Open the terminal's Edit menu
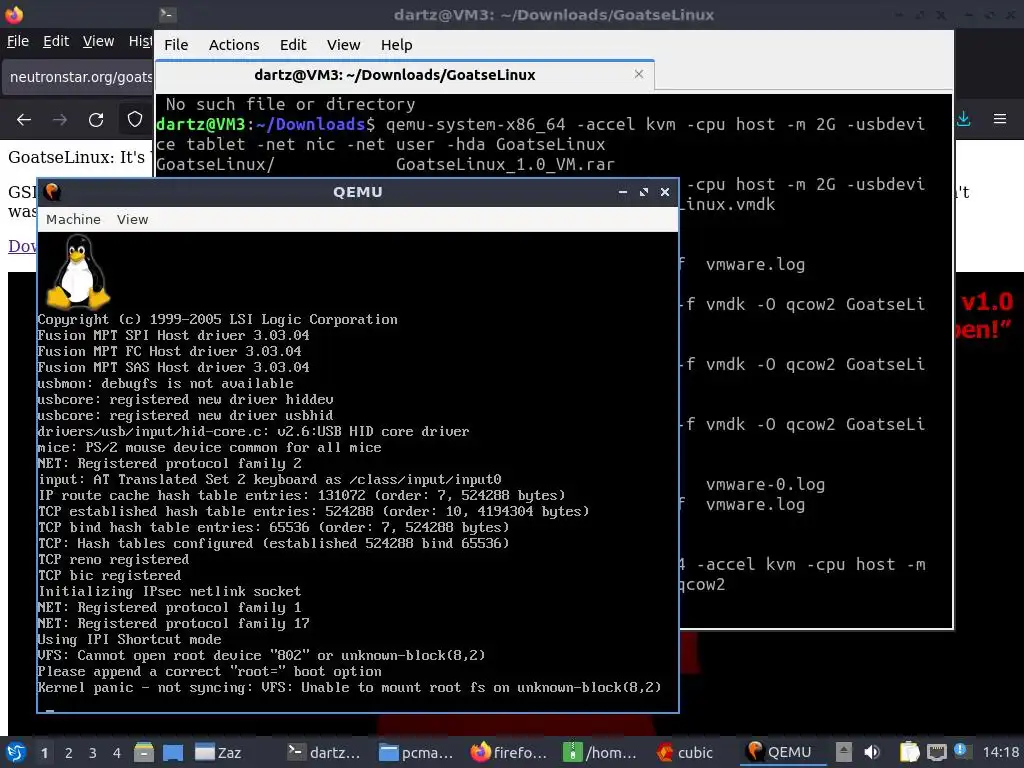Image resolution: width=1024 pixels, height=768 pixels. (x=293, y=45)
